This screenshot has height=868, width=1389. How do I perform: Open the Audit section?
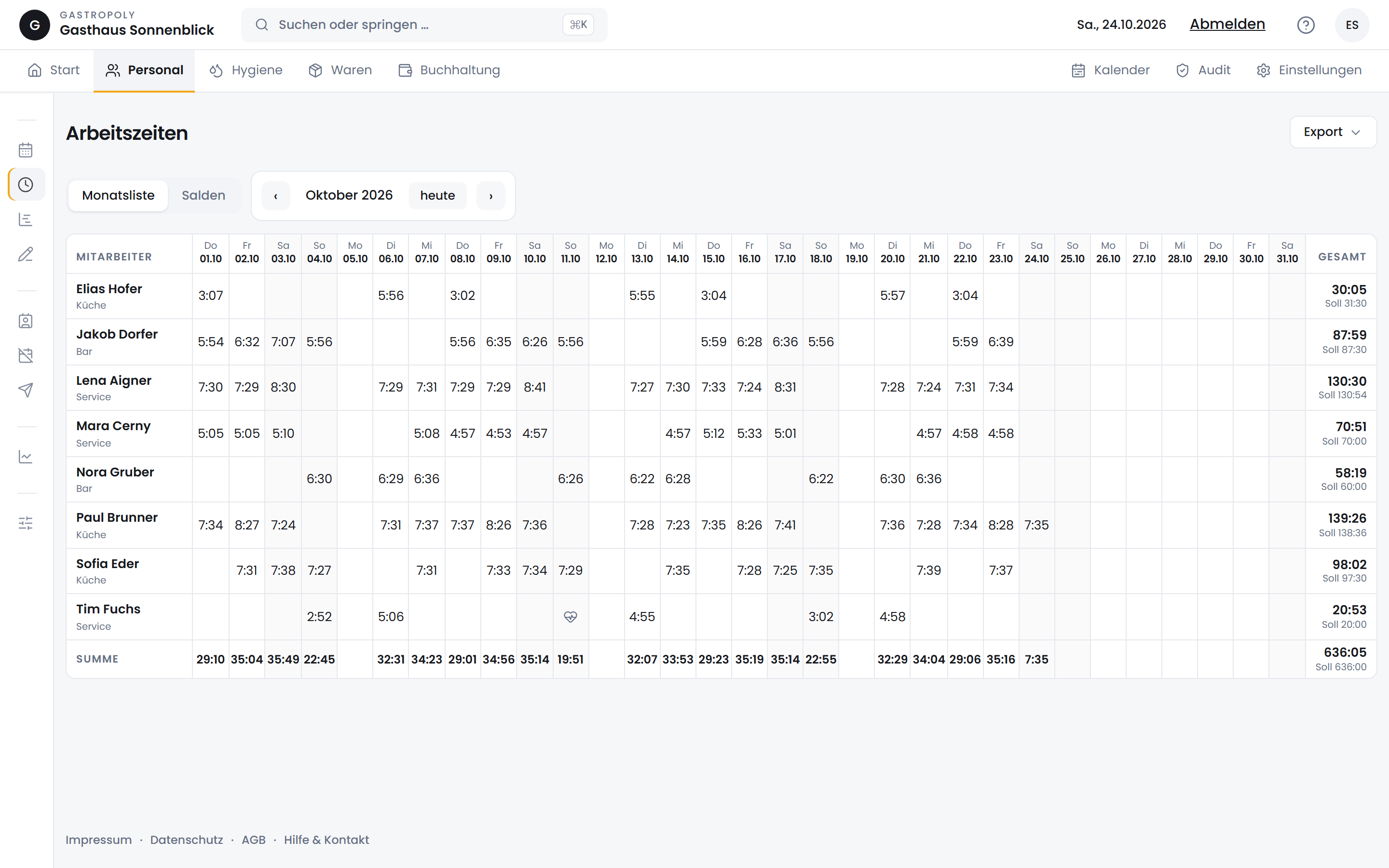[x=1203, y=70]
